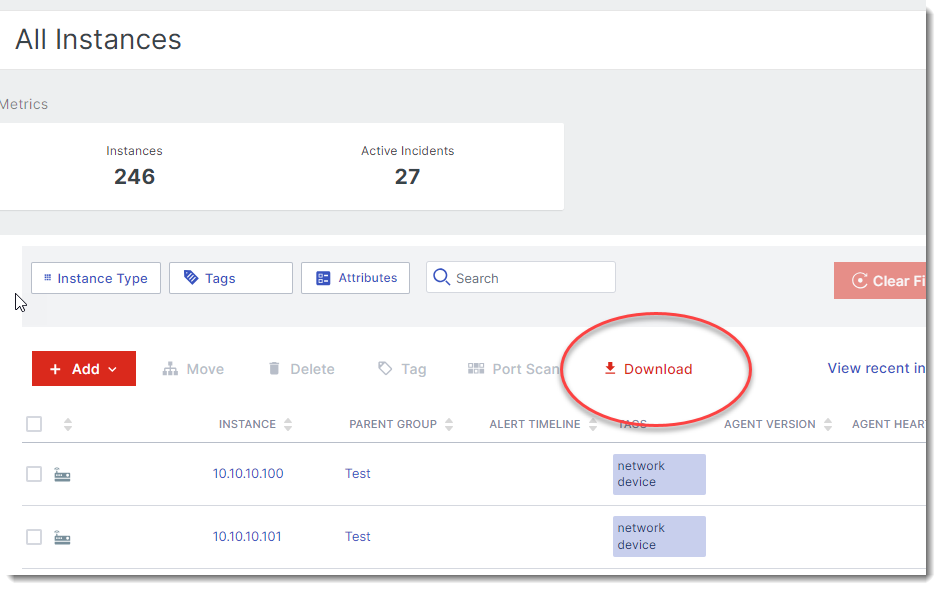Viewport: 941px width, 590px height.
Task: Click network device tag on 10.10.10.101 row
Action: (x=659, y=537)
